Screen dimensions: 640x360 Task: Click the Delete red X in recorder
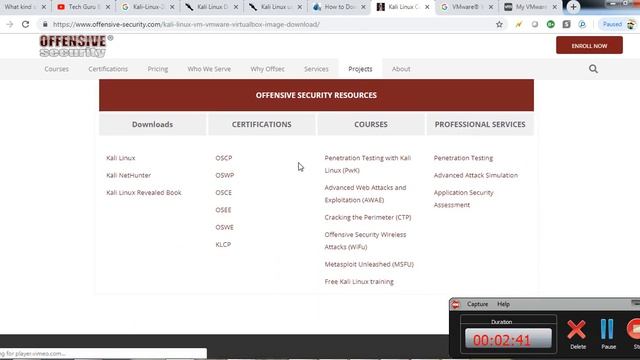pyautogui.click(x=577, y=334)
